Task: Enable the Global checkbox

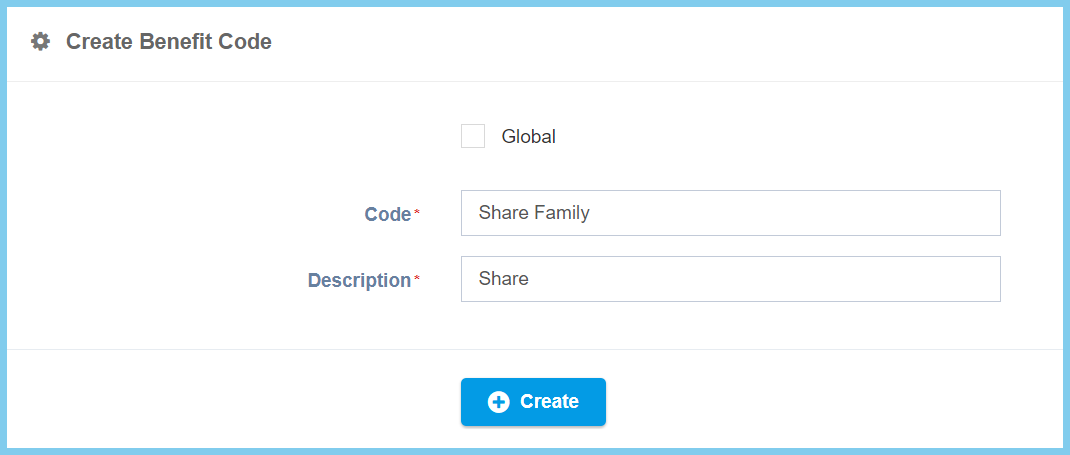Action: point(473,137)
